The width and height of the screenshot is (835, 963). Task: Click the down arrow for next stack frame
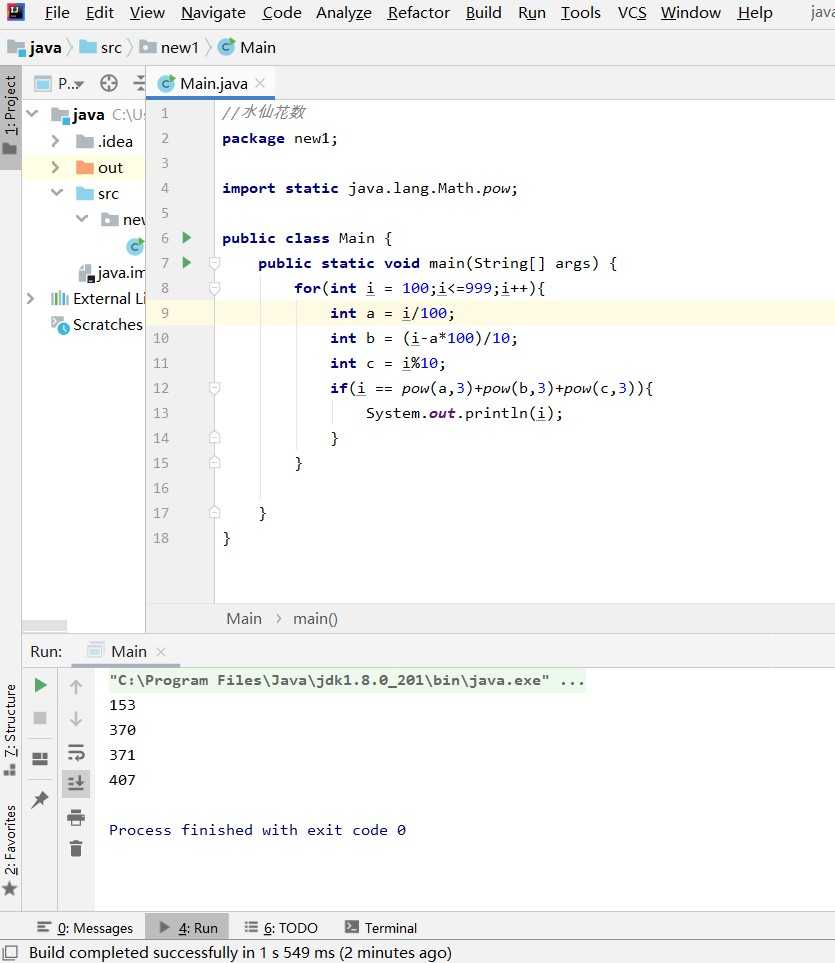(76, 719)
